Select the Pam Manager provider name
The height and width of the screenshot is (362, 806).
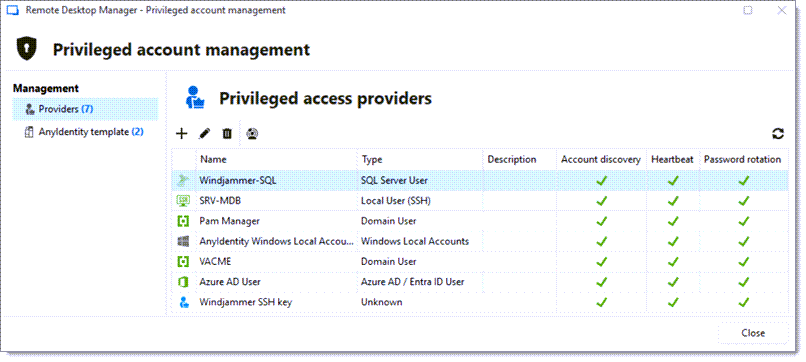click(x=229, y=221)
